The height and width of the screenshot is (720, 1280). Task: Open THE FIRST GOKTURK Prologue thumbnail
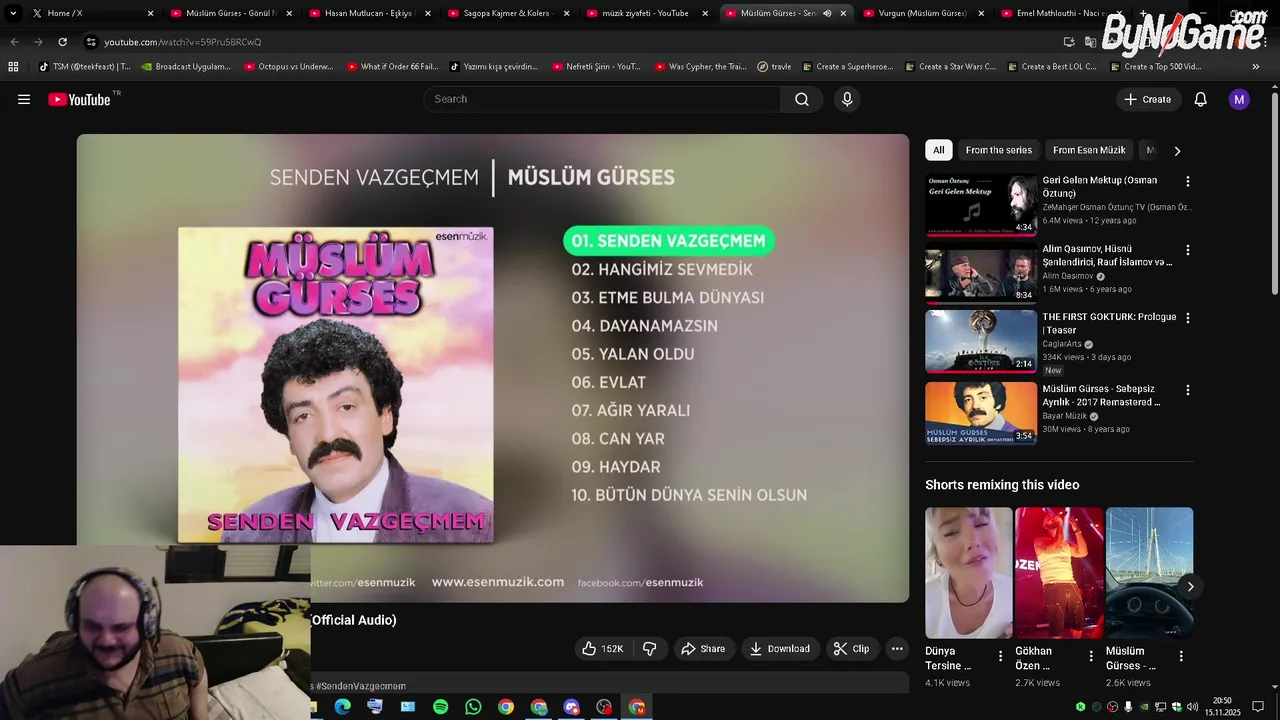pos(981,341)
